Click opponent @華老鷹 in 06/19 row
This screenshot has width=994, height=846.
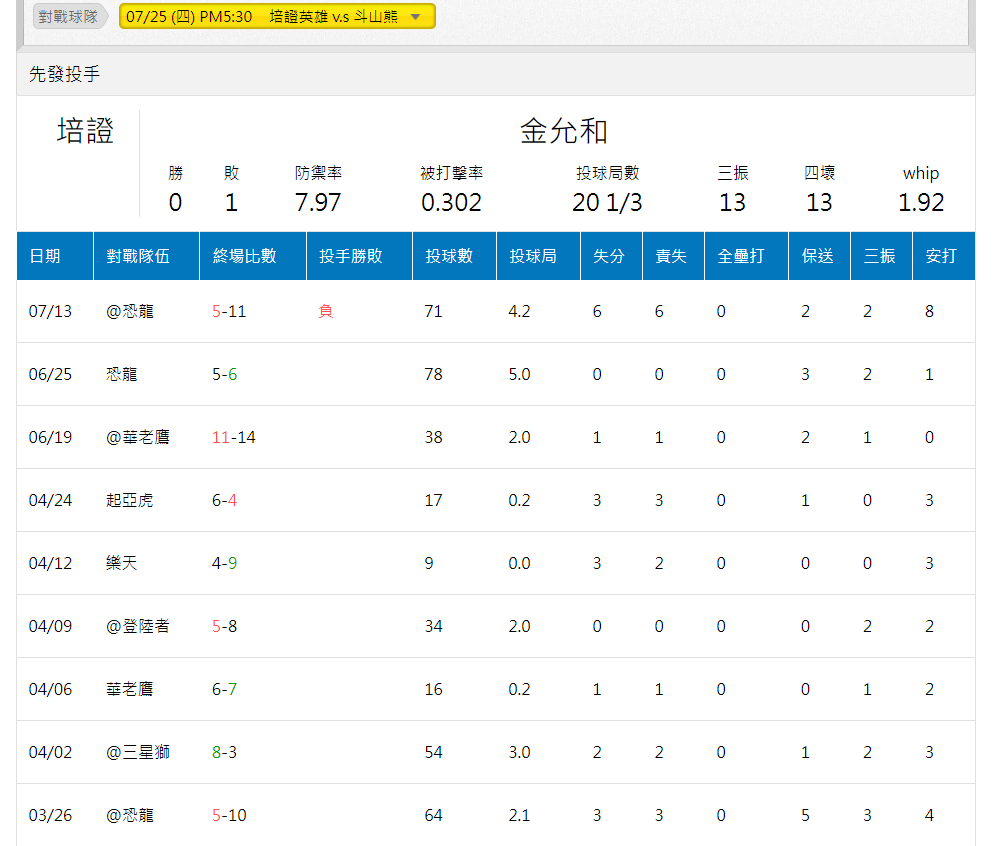click(x=138, y=437)
